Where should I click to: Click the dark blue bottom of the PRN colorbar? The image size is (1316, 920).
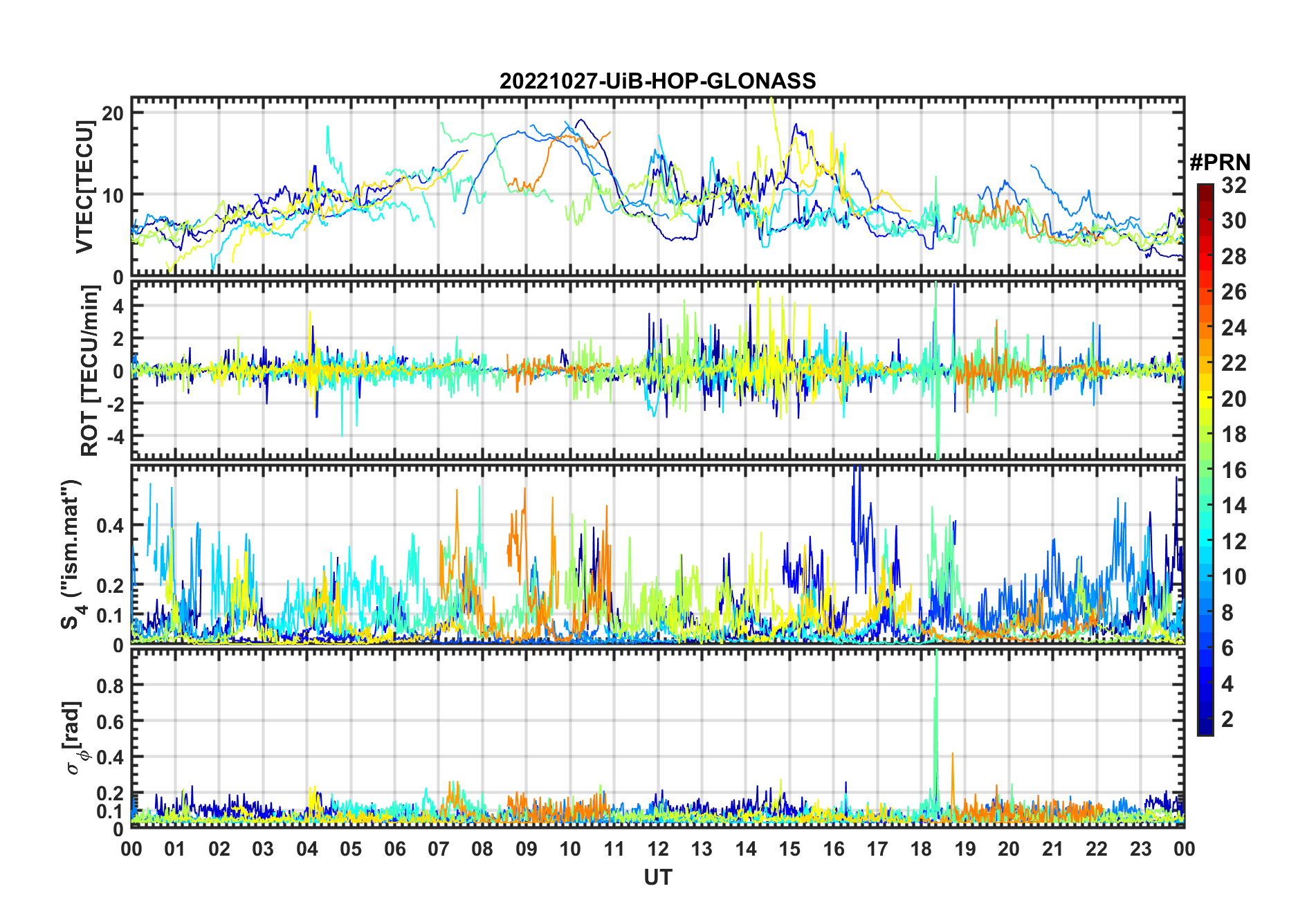1205,728
